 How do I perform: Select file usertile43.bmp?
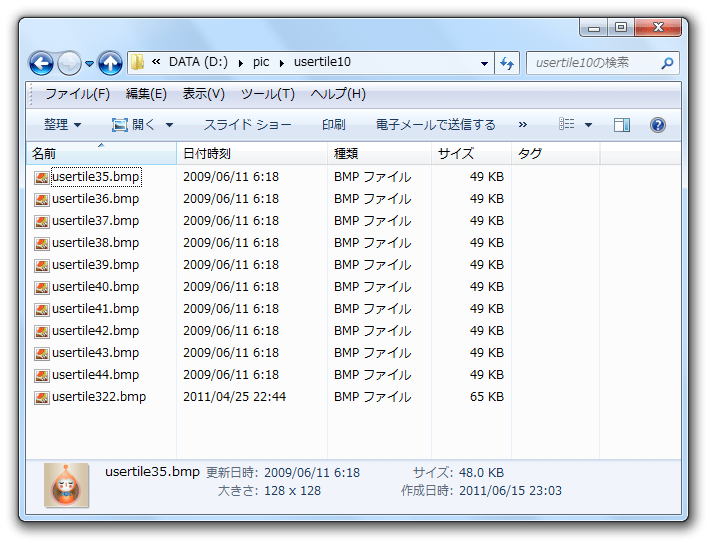pyautogui.click(x=96, y=353)
